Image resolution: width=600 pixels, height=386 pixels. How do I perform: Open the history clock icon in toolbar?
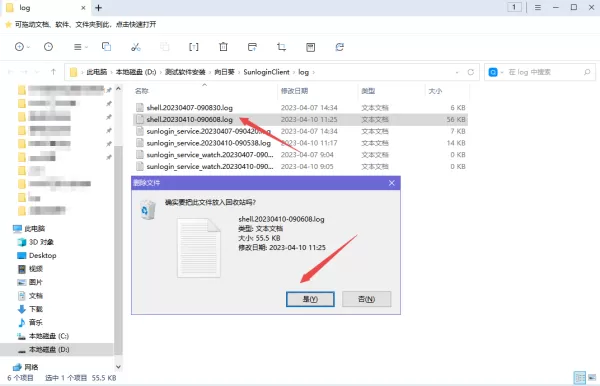[x=48, y=47]
